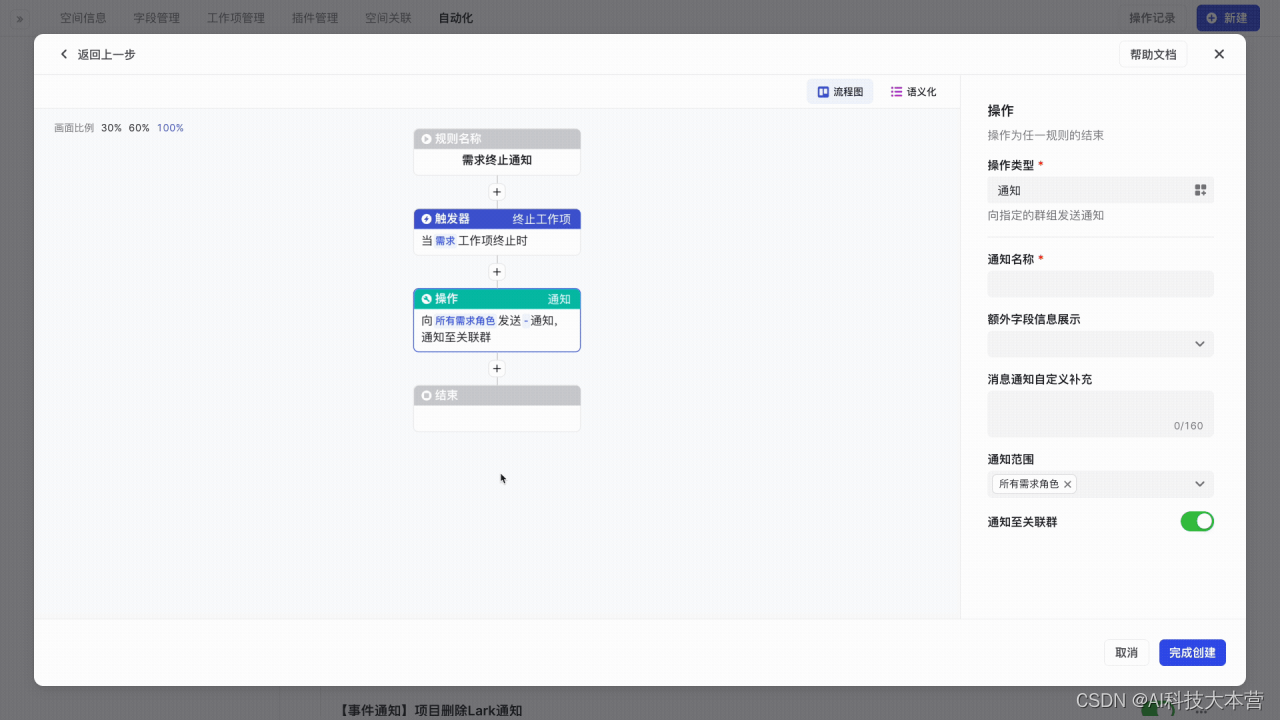1280x720 pixels.
Task: Click 完成创建 to finish creation
Action: 1192,652
